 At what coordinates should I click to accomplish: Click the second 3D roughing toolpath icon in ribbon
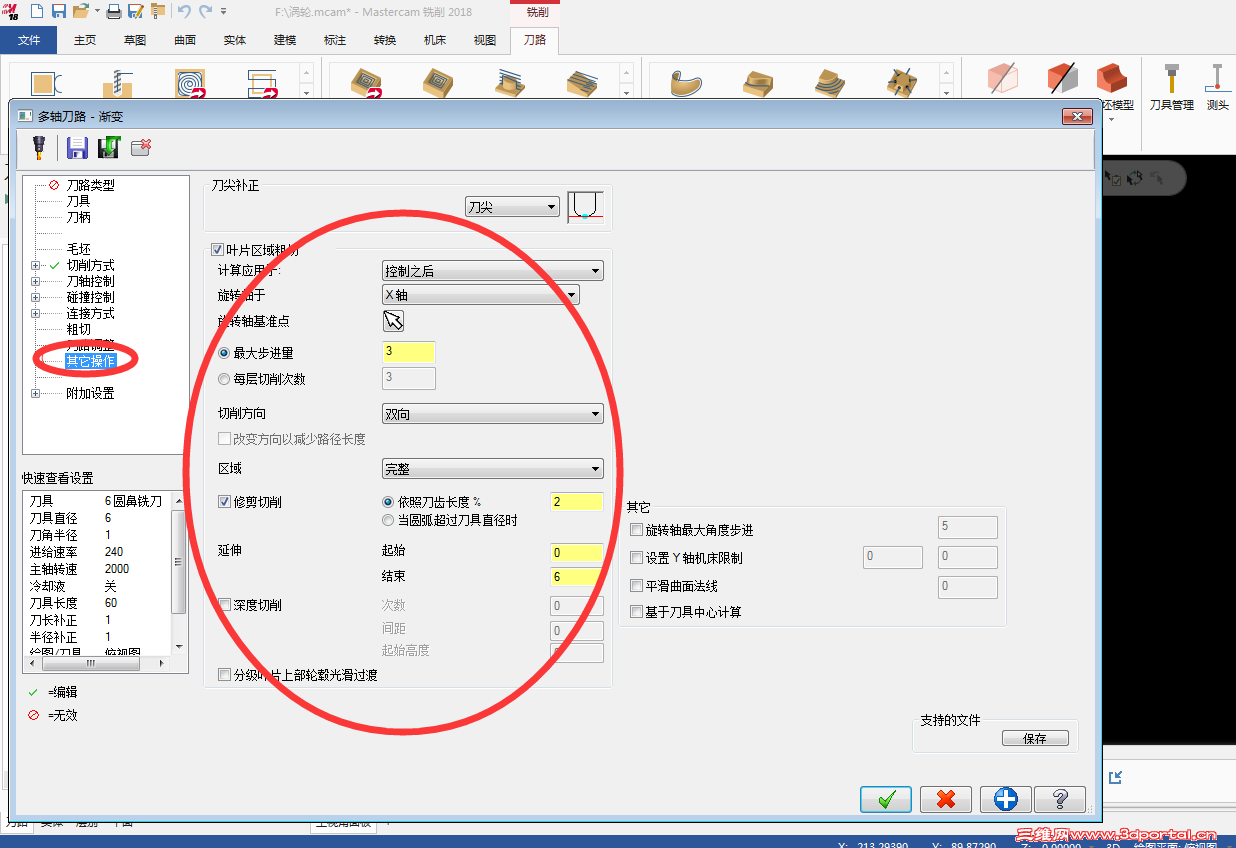click(438, 84)
